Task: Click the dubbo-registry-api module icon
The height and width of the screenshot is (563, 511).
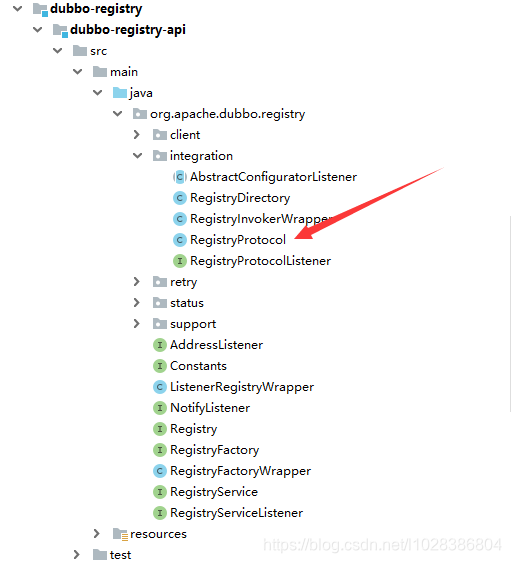Action: (60, 31)
